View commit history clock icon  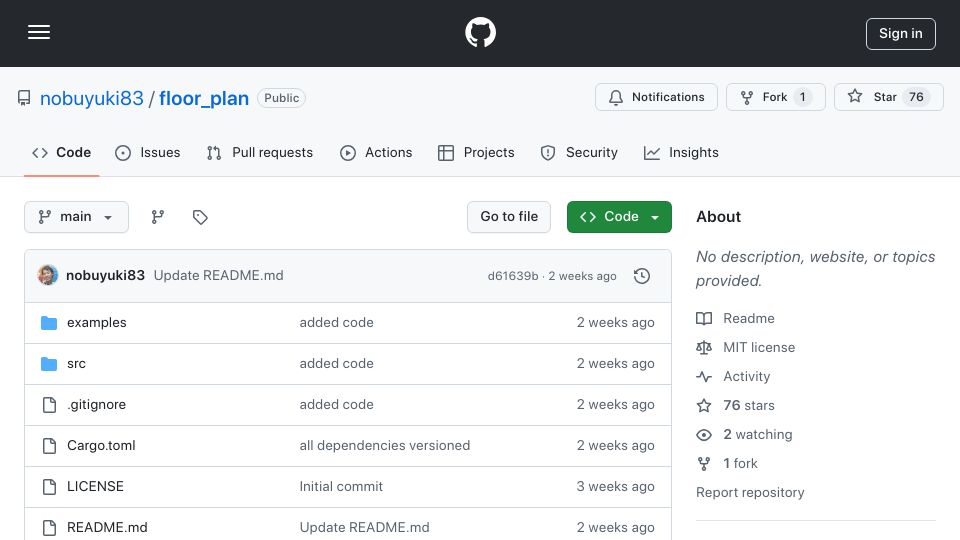pos(642,276)
